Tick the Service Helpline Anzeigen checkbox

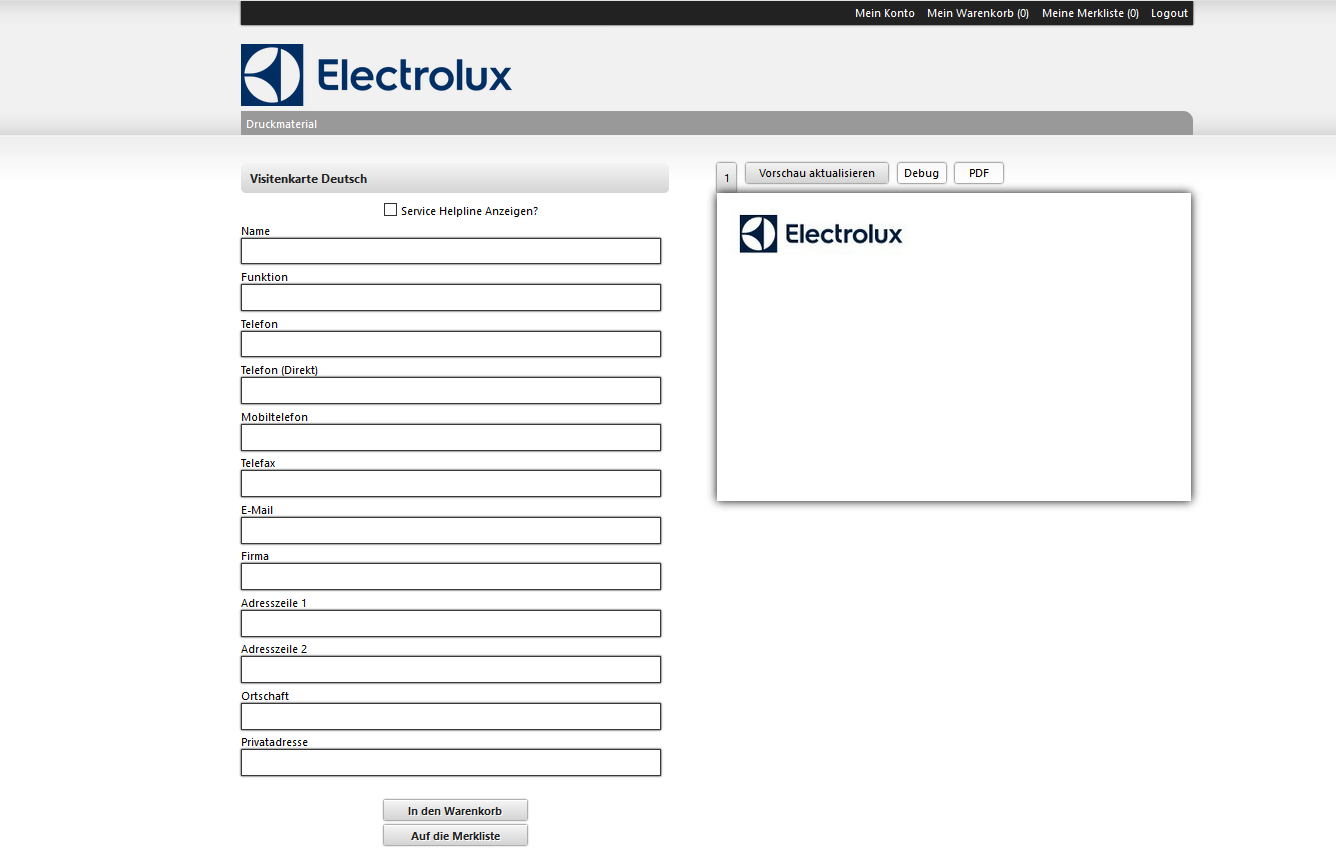391,210
